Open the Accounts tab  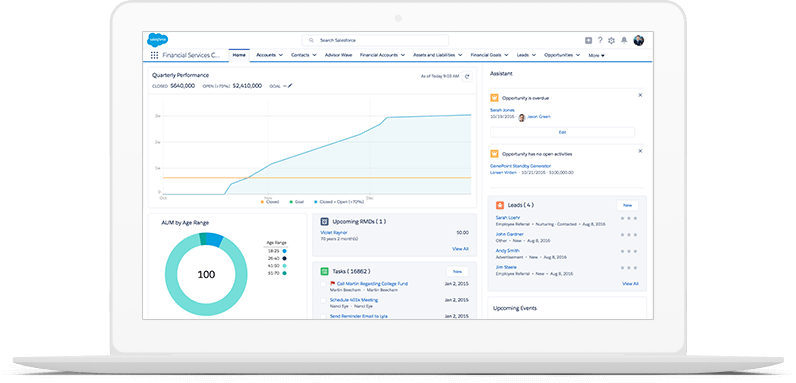266,55
